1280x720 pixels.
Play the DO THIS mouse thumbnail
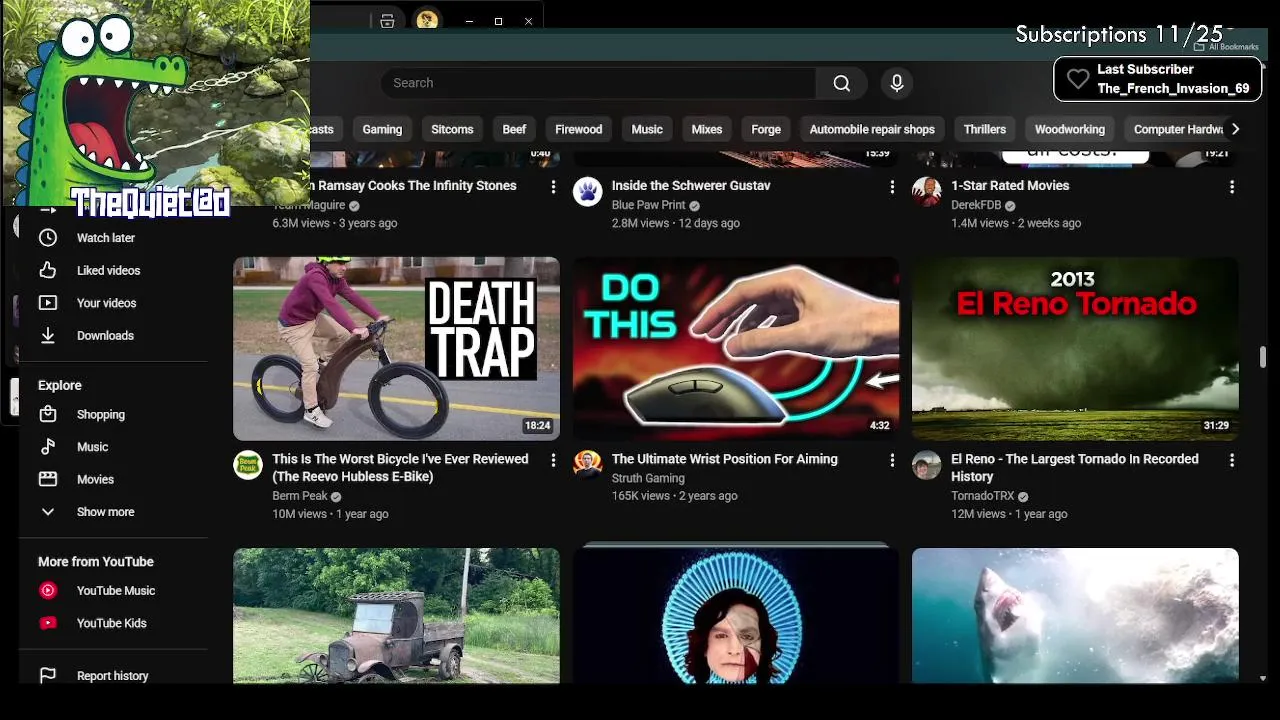coord(735,349)
